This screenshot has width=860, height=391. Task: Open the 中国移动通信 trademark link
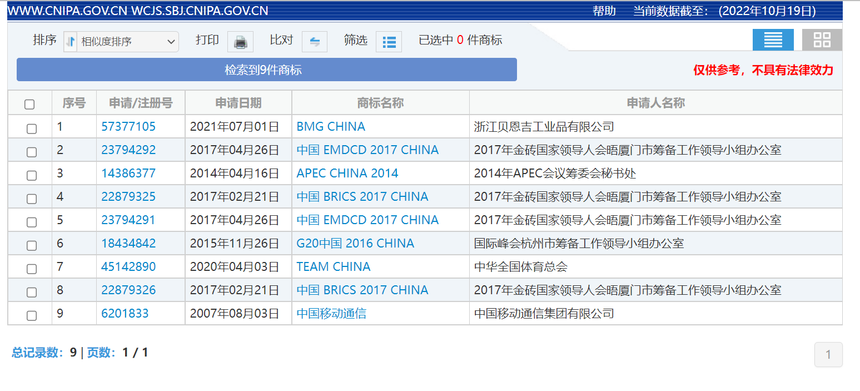pyautogui.click(x=331, y=314)
